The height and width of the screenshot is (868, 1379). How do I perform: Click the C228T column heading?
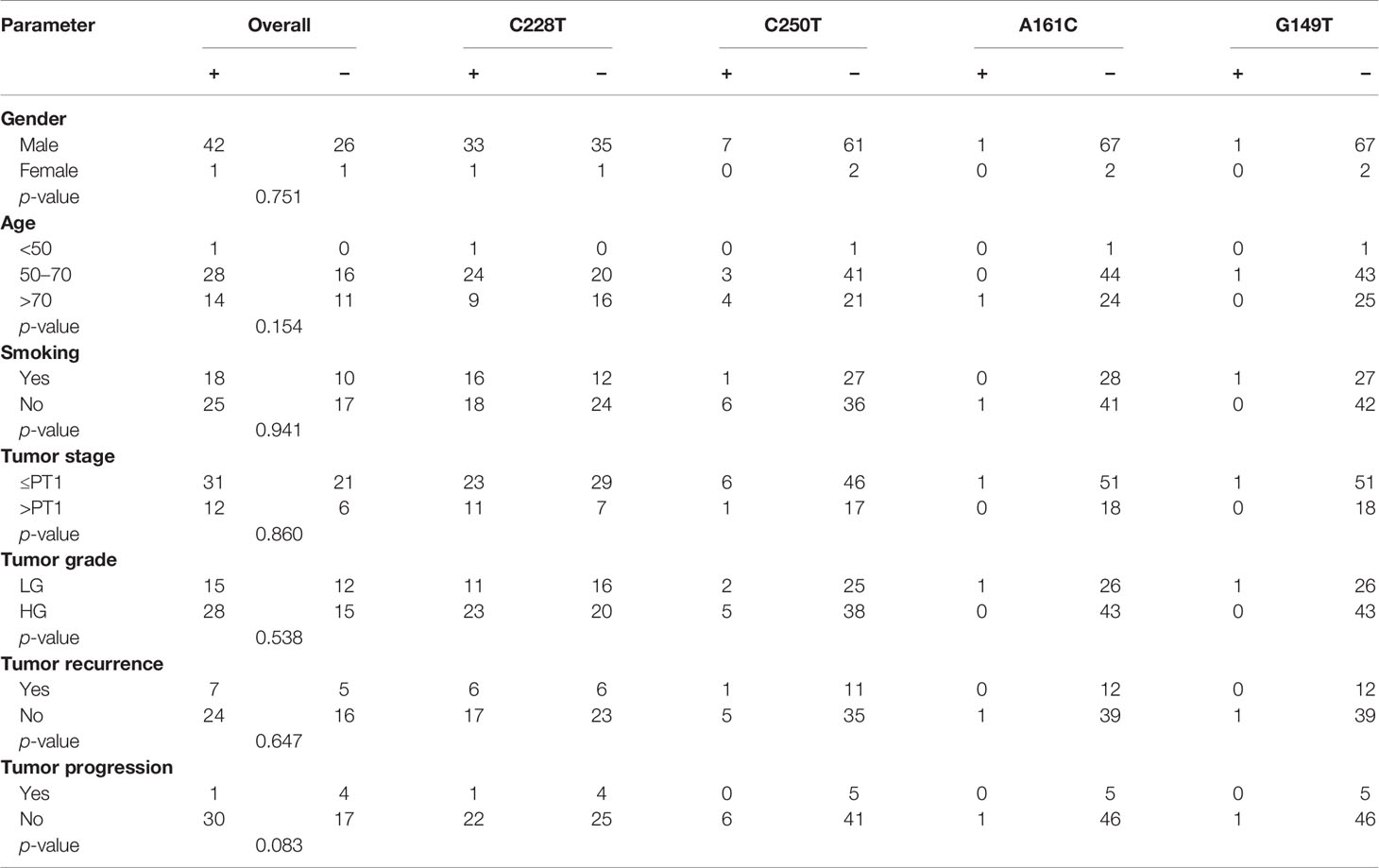(537, 26)
